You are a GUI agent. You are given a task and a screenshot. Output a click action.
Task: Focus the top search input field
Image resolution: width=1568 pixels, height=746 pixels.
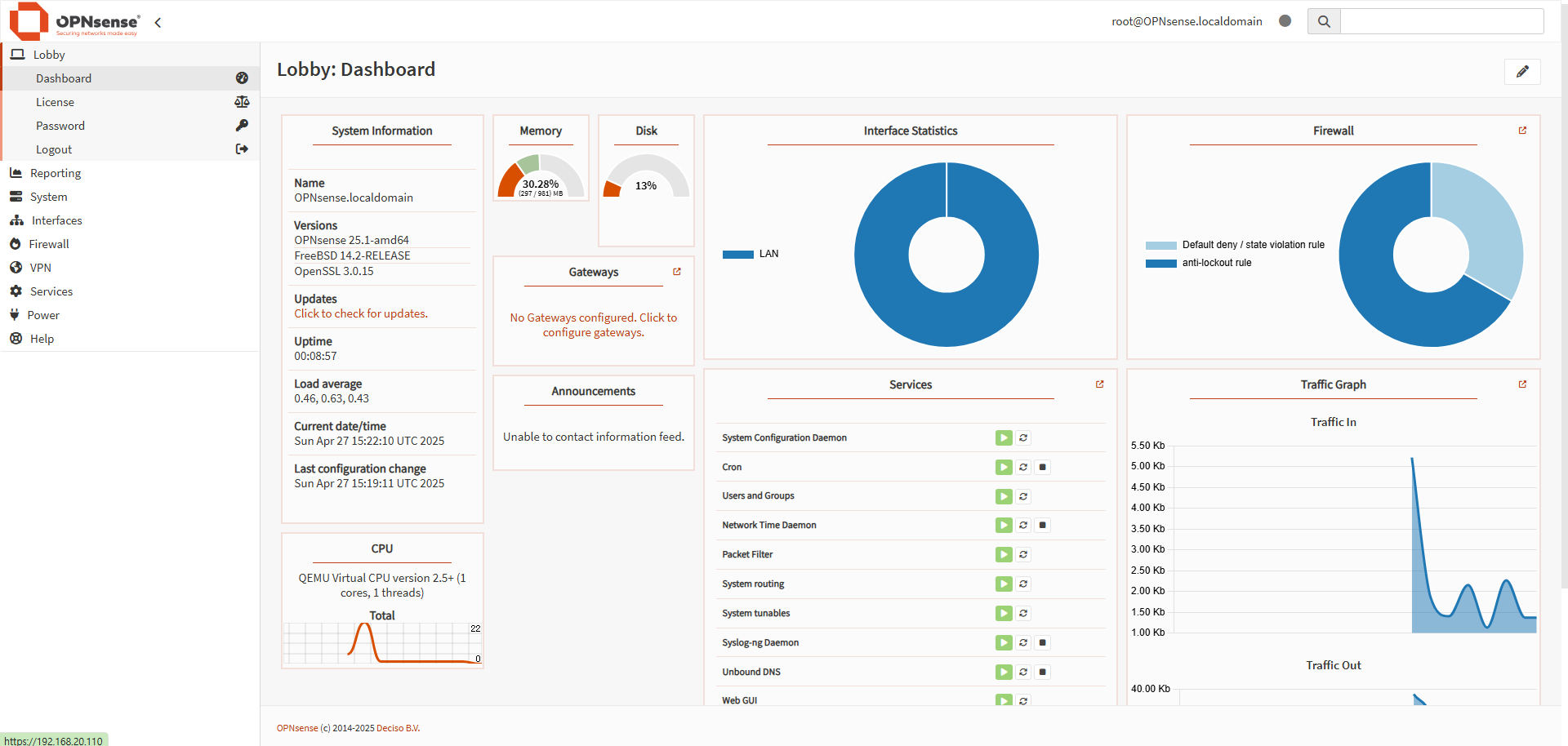[1441, 21]
